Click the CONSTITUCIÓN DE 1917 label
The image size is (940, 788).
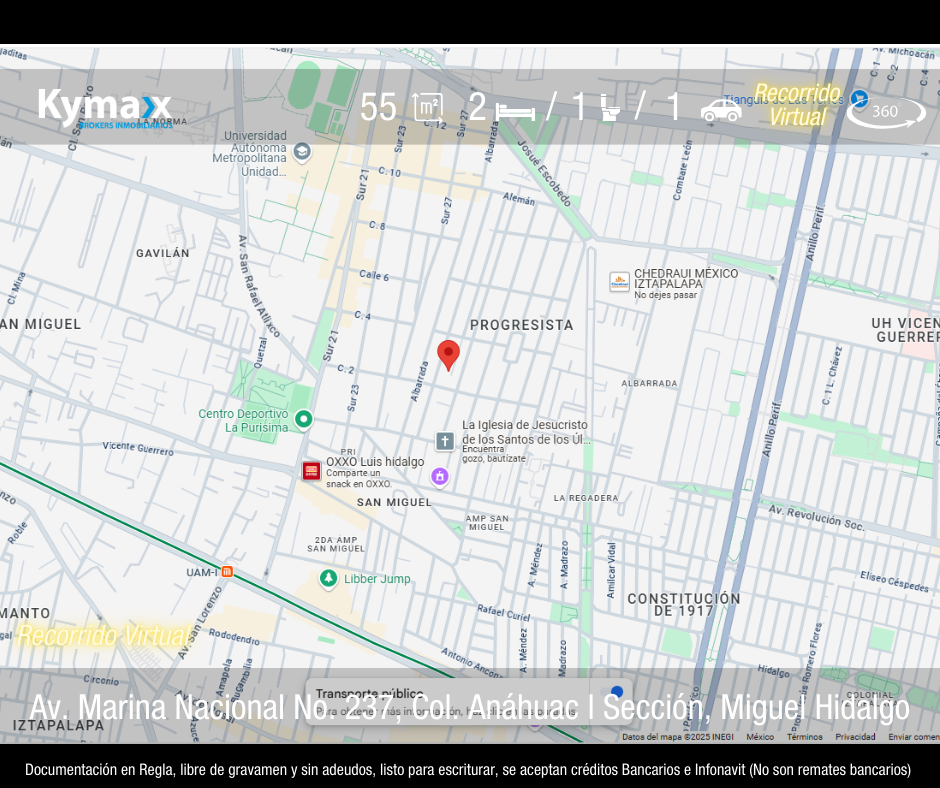684,604
